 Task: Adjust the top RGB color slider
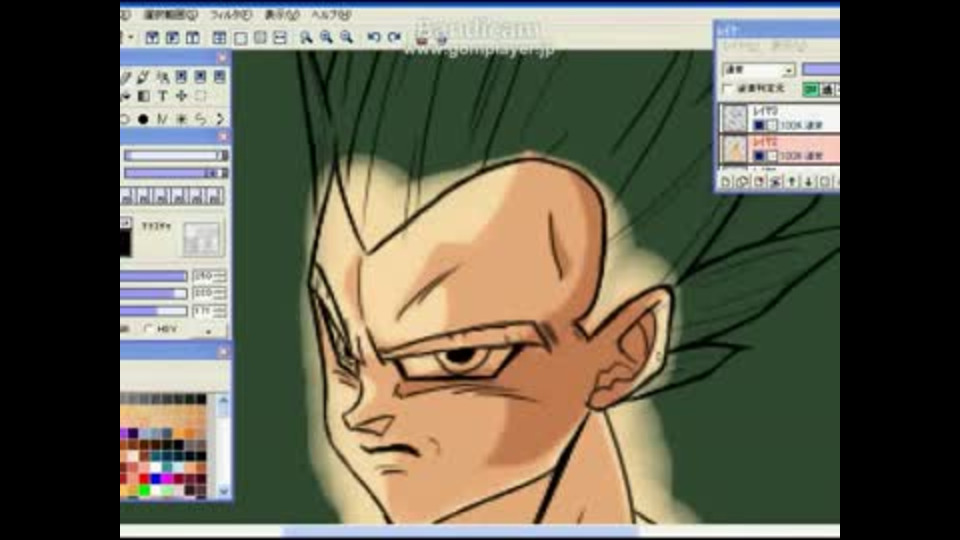tap(154, 276)
